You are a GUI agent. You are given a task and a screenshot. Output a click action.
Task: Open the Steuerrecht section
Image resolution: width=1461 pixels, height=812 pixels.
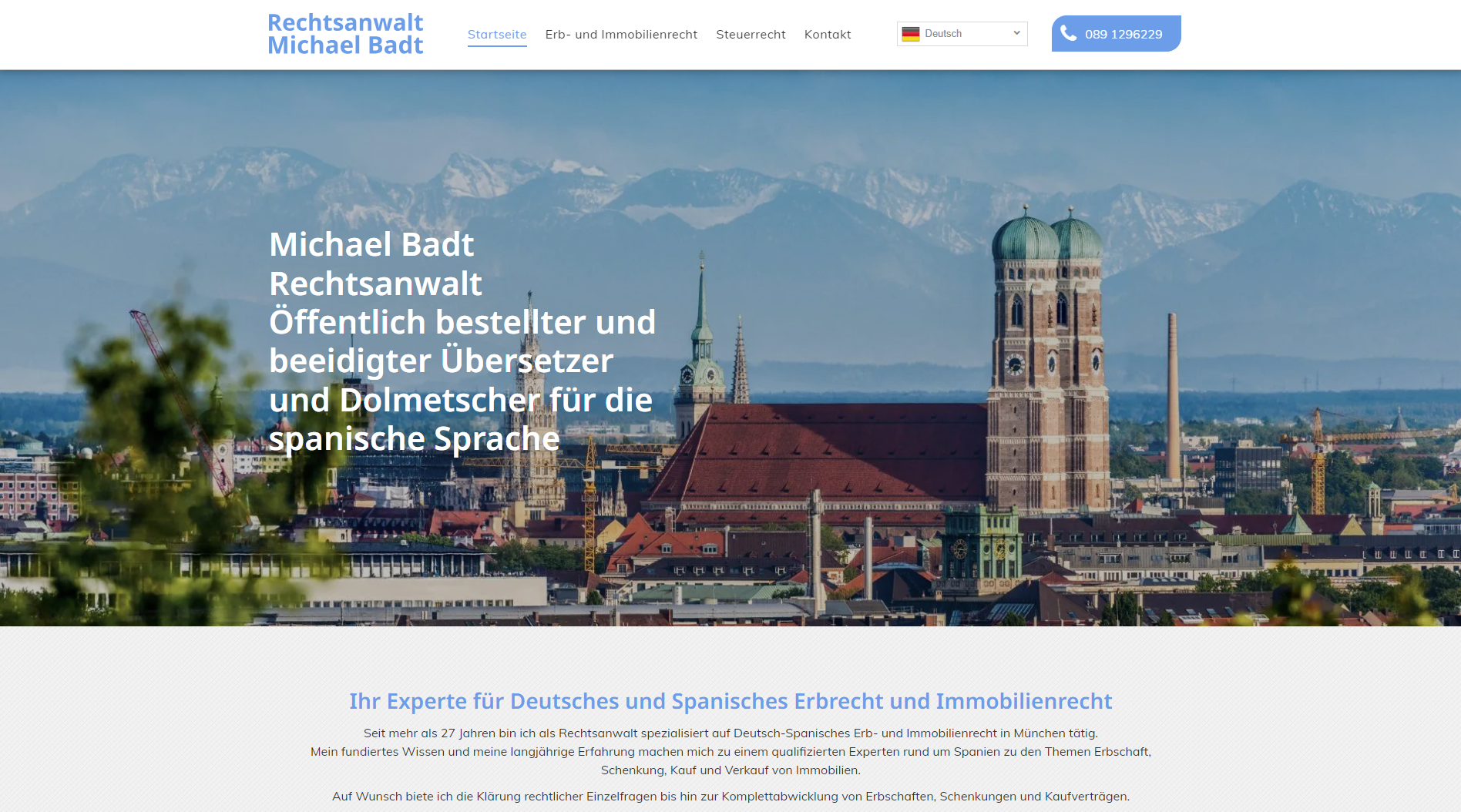[x=751, y=34]
